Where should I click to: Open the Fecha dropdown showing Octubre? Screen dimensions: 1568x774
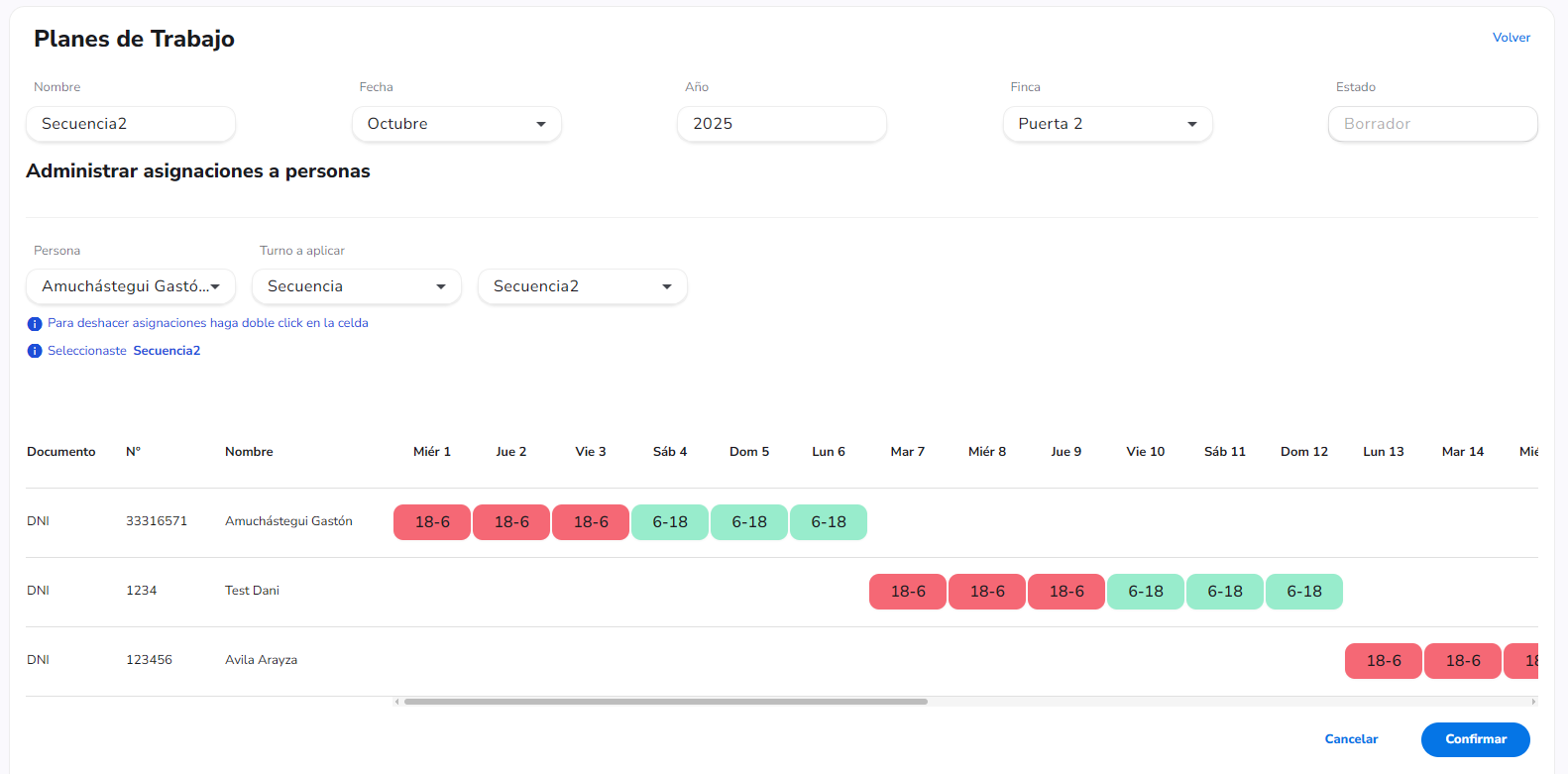pos(457,124)
